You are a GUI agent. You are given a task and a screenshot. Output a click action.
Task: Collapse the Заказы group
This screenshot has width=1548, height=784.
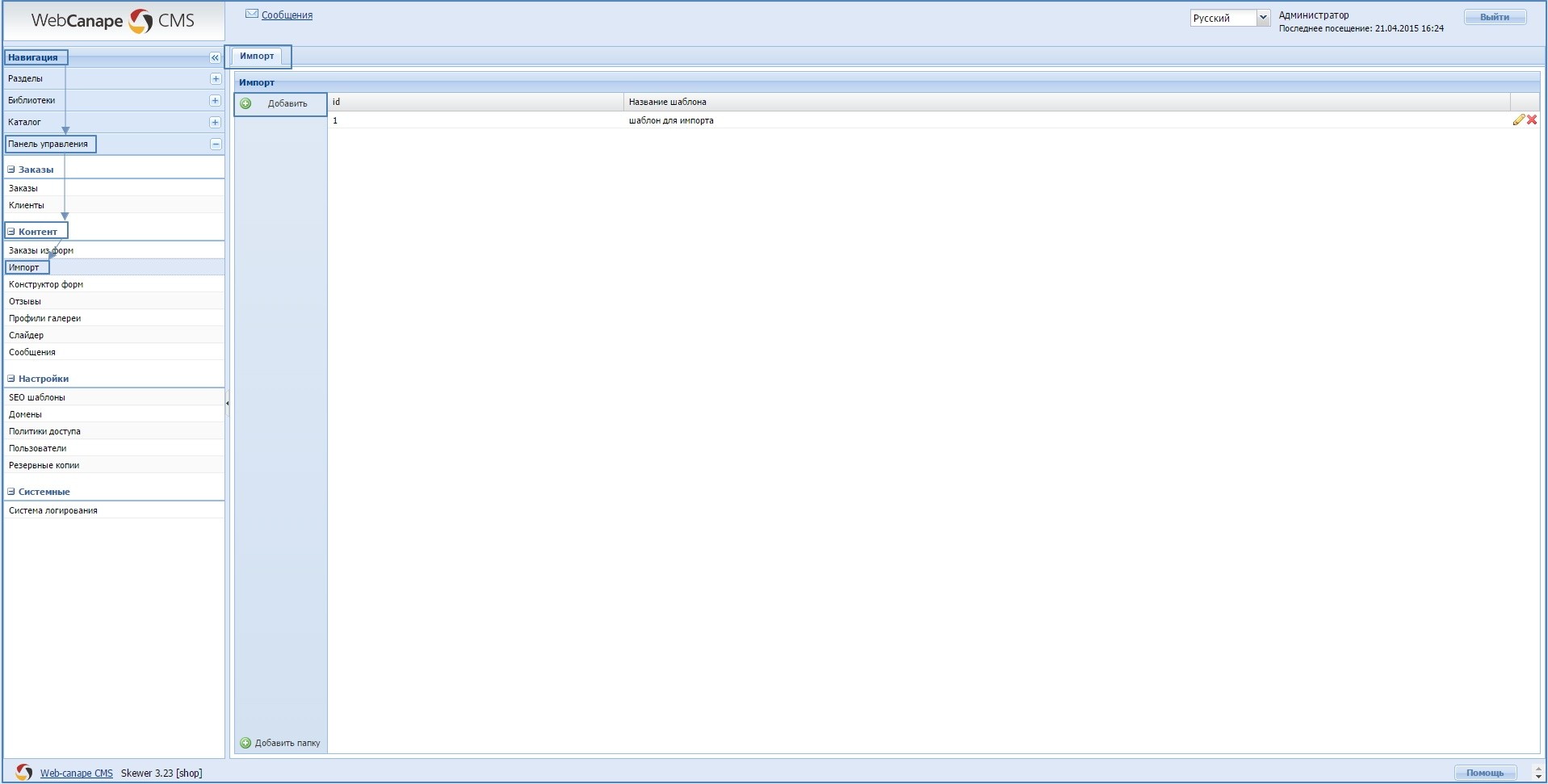tap(11, 170)
